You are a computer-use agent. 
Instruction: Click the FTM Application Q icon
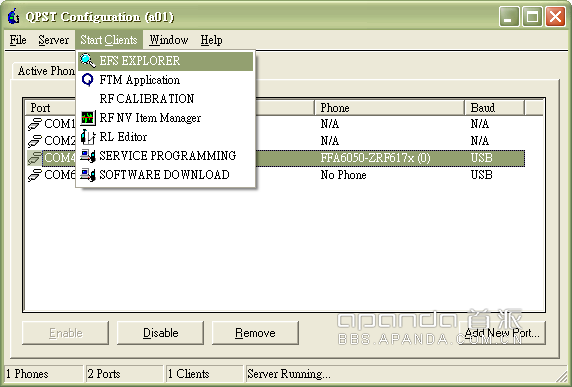click(x=88, y=80)
